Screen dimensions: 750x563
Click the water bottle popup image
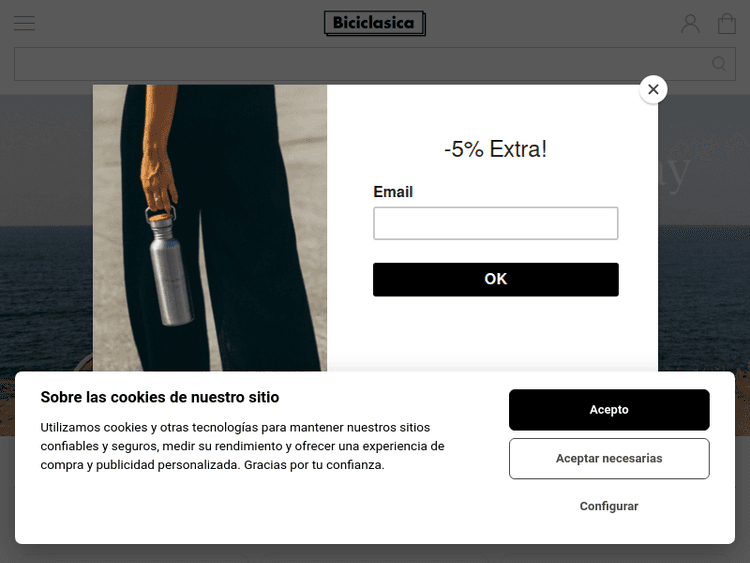pos(210,228)
